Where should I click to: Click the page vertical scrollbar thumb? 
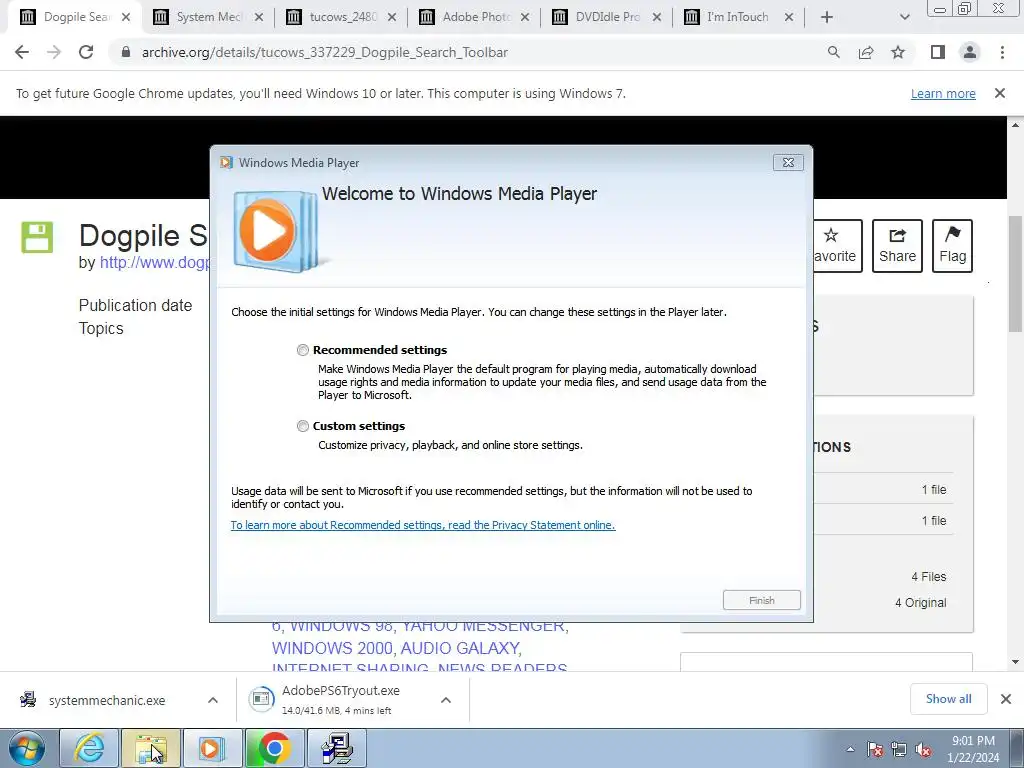(1015, 274)
